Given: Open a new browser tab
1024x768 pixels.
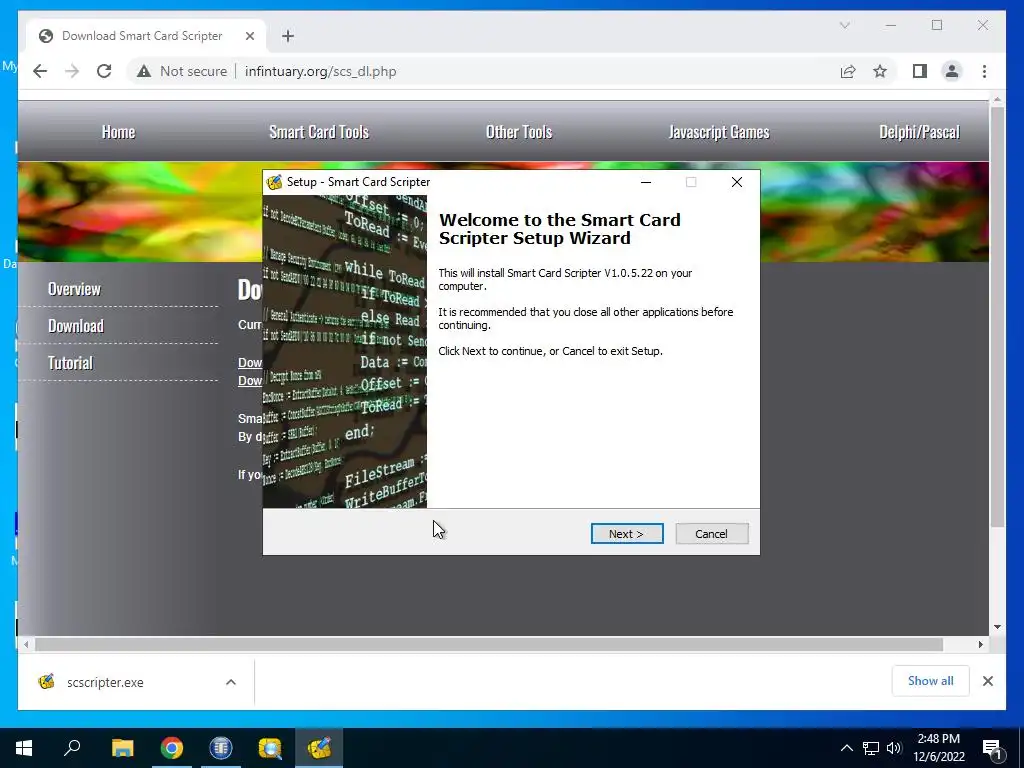Looking at the screenshot, I should (x=288, y=37).
